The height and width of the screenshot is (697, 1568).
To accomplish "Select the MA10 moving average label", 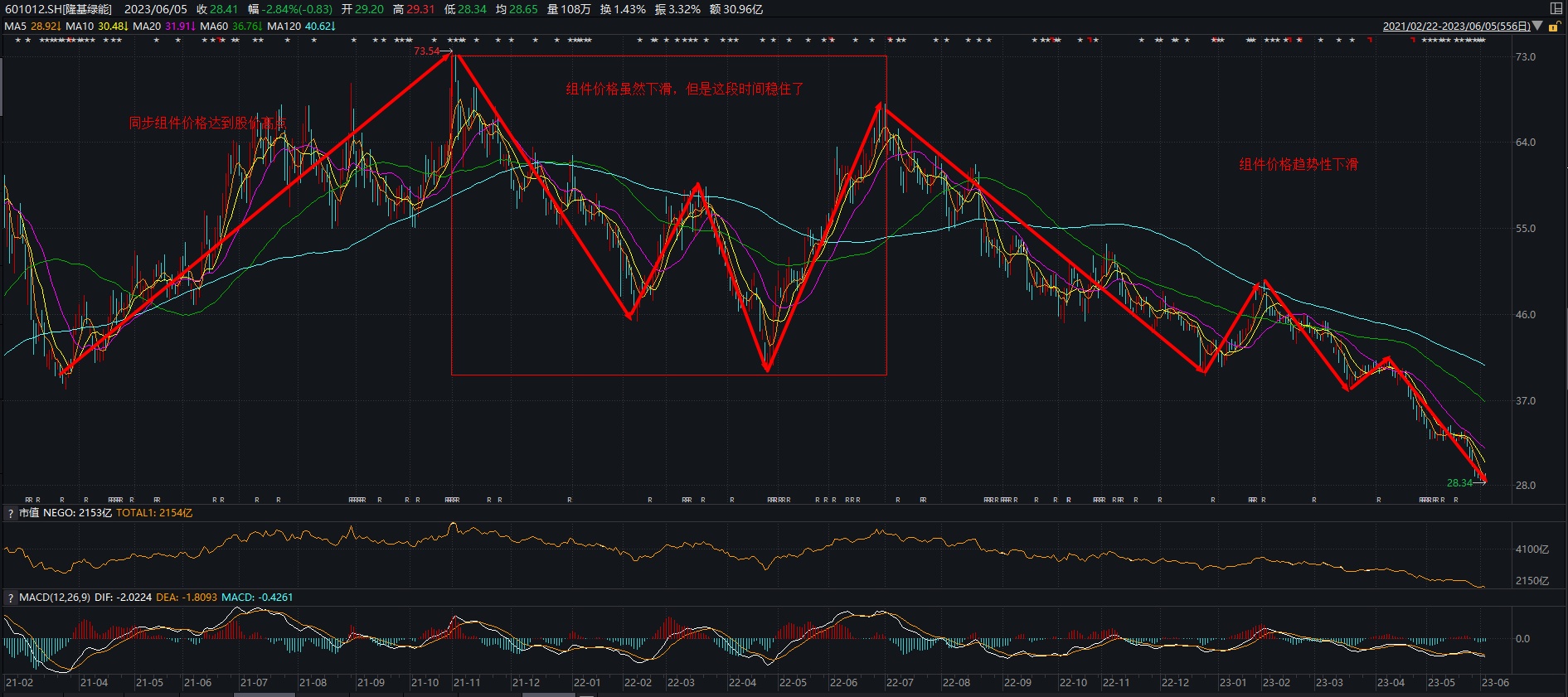I will (x=80, y=26).
